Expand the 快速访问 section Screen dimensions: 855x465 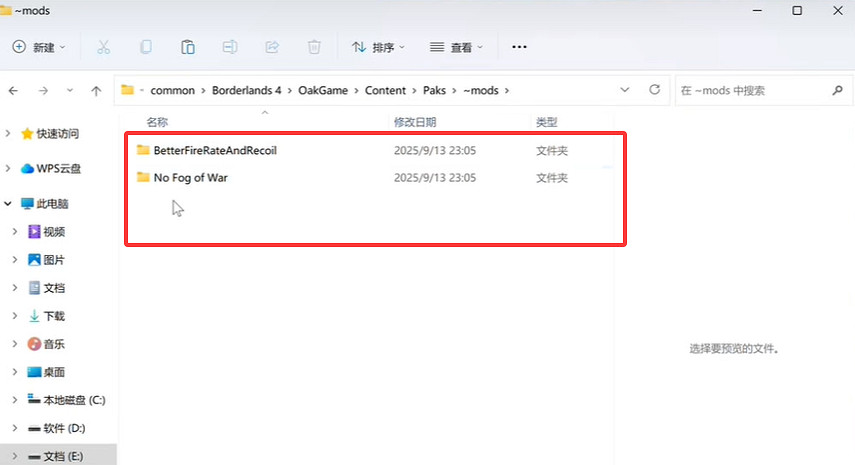pos(9,134)
